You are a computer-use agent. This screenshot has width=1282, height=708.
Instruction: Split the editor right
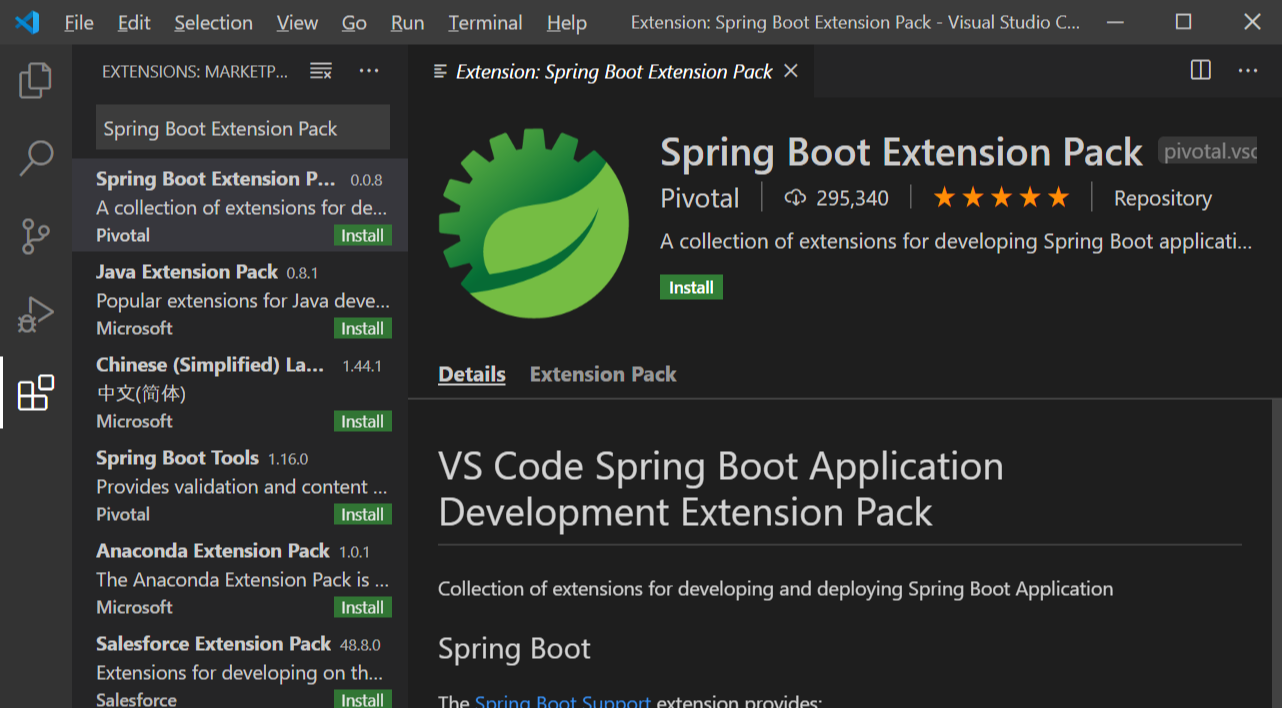tap(1201, 70)
